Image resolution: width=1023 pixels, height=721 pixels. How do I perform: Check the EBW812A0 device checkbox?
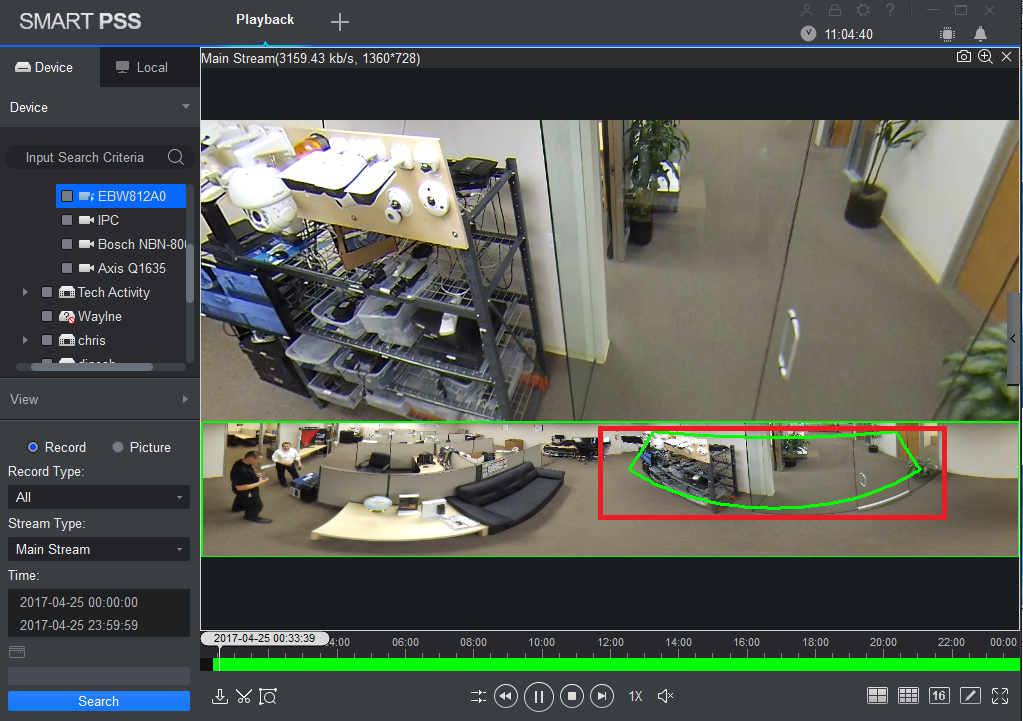click(x=67, y=196)
